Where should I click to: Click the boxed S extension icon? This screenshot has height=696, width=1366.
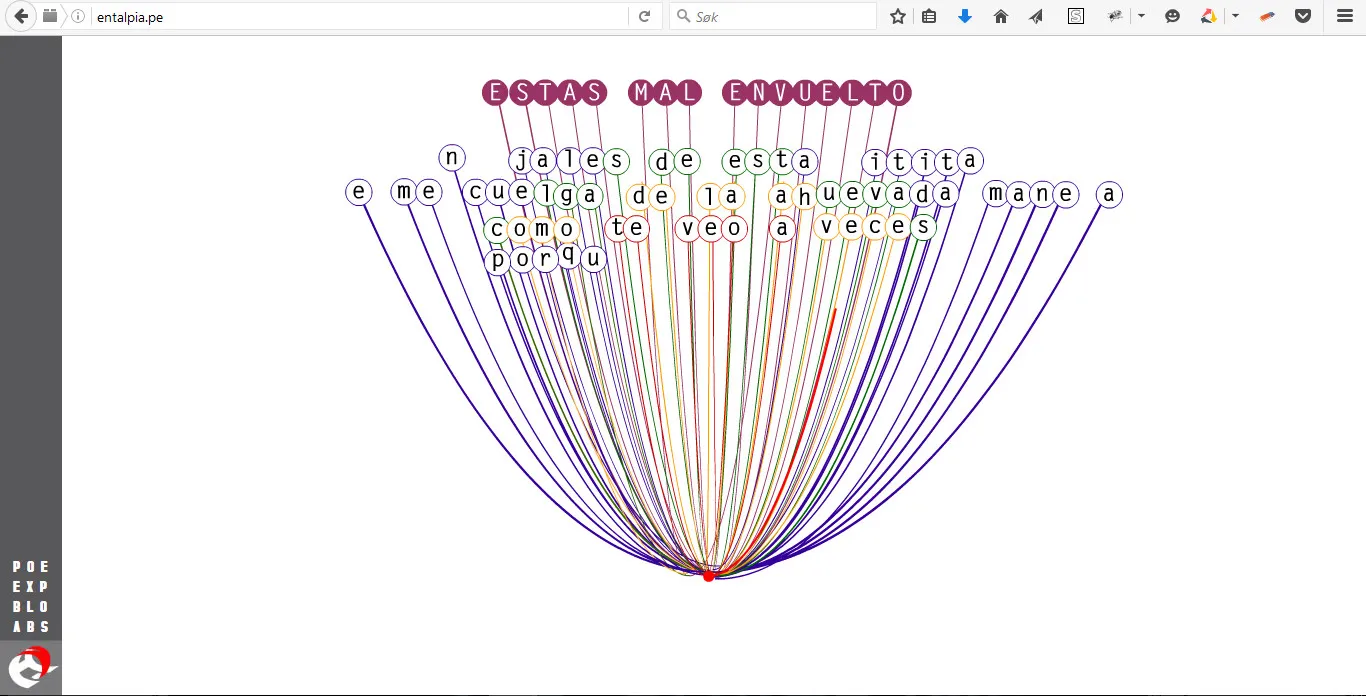1076,16
